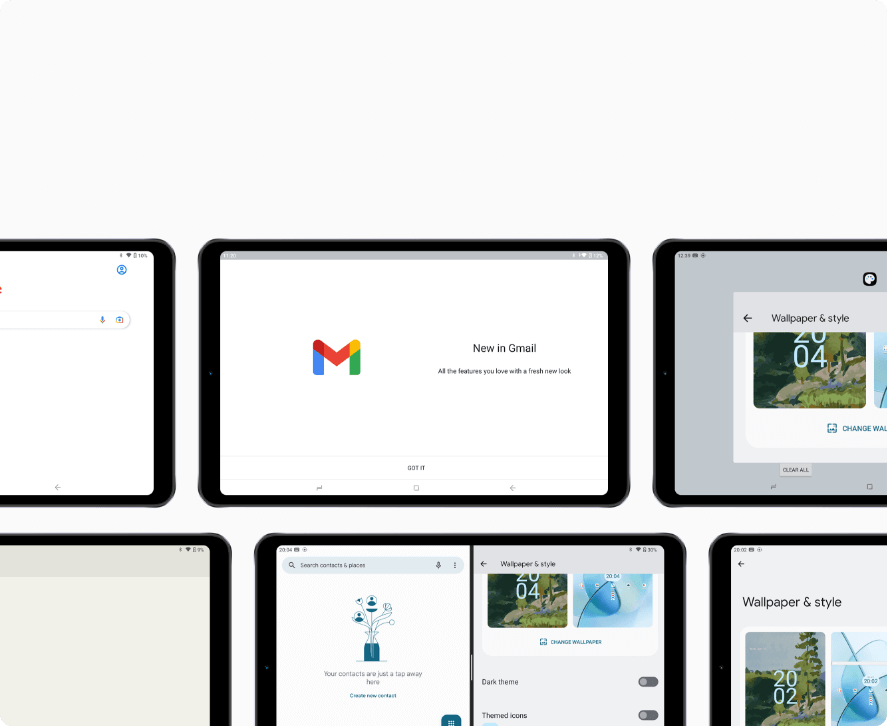
Task: Select the blue home preview on bottom-right tablet
Action: (x=859, y=679)
